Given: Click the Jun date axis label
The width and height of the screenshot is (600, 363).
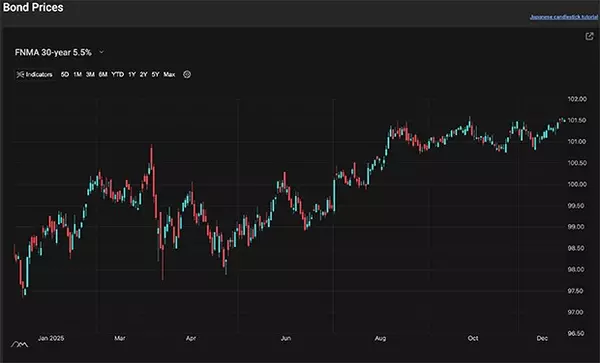Looking at the screenshot, I should click(286, 338).
